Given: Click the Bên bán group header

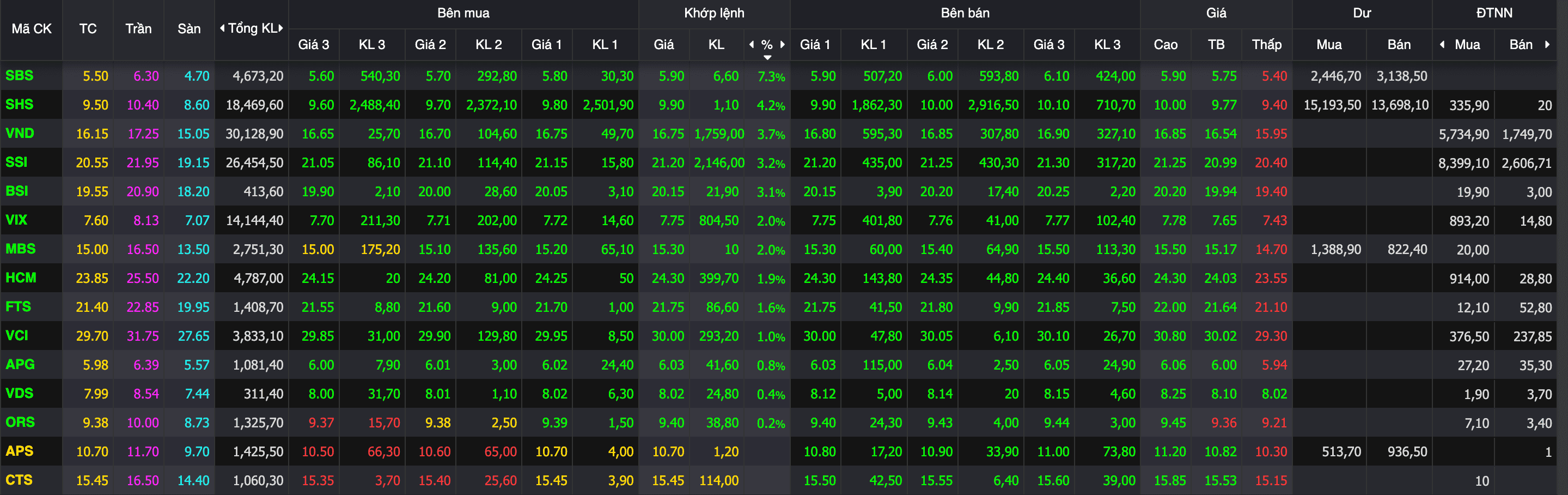Looking at the screenshot, I should pos(965,13).
